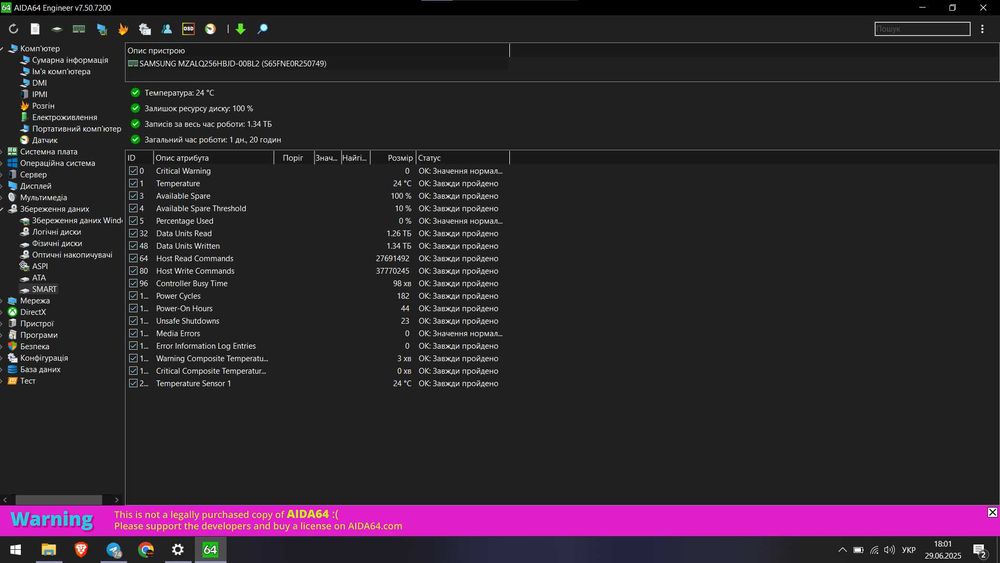Toggle the Data Units Read checkbox
1000x563 pixels.
(x=133, y=233)
